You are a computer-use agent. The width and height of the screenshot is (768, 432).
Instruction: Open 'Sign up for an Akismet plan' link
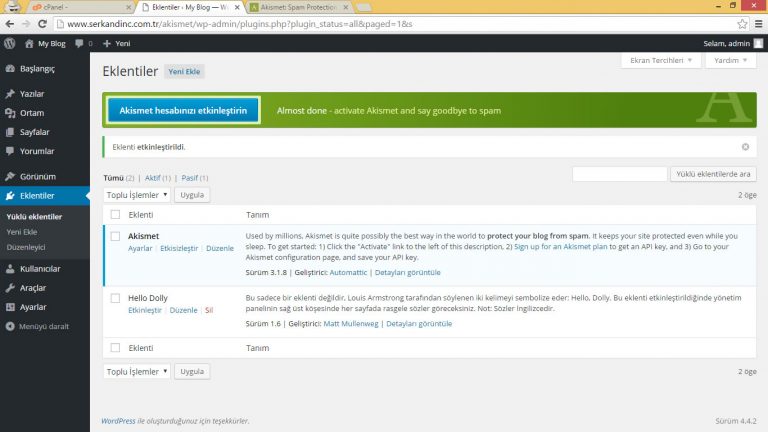[560, 246]
